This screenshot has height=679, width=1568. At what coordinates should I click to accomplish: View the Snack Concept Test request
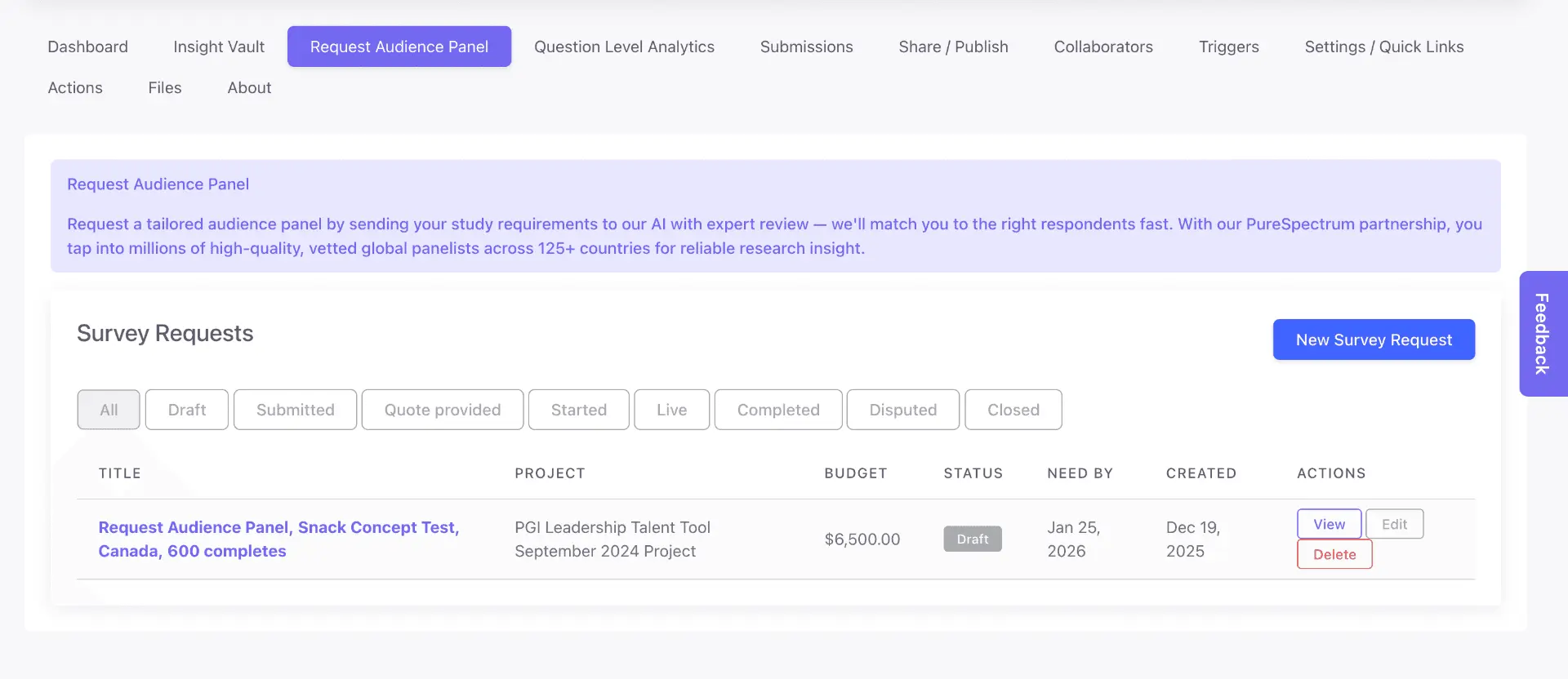click(x=1329, y=524)
